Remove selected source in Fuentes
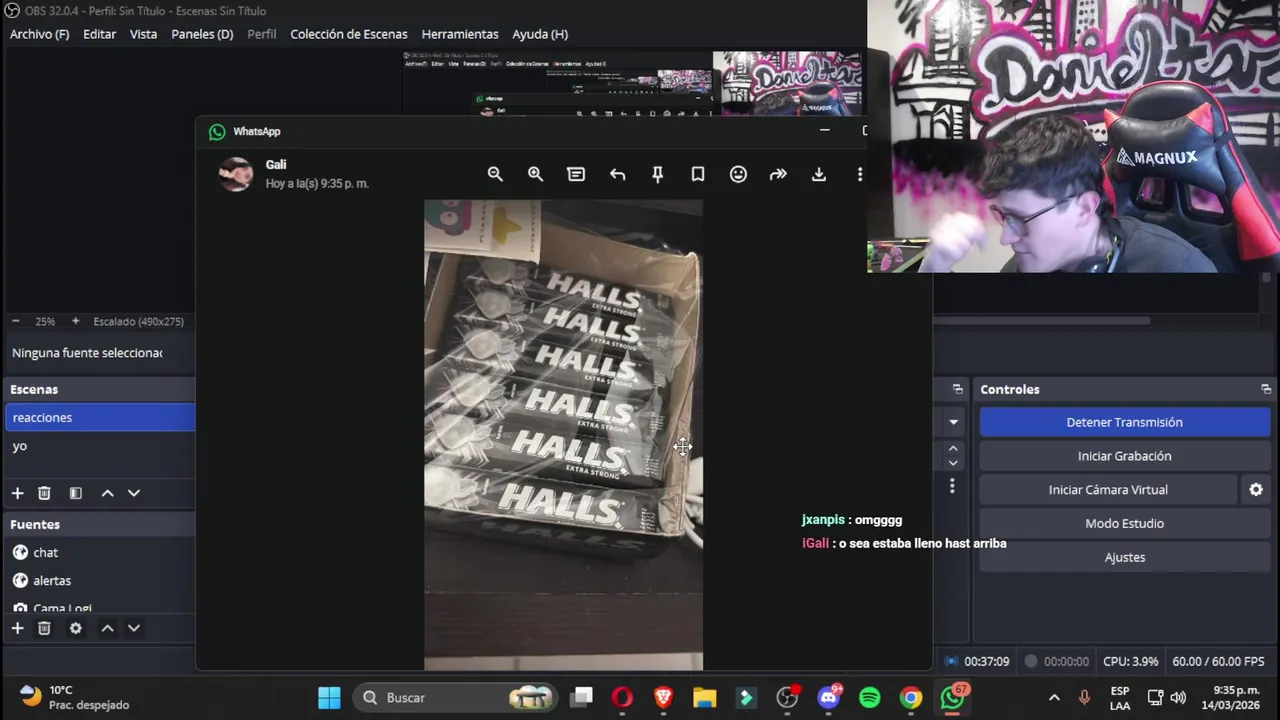 44,628
